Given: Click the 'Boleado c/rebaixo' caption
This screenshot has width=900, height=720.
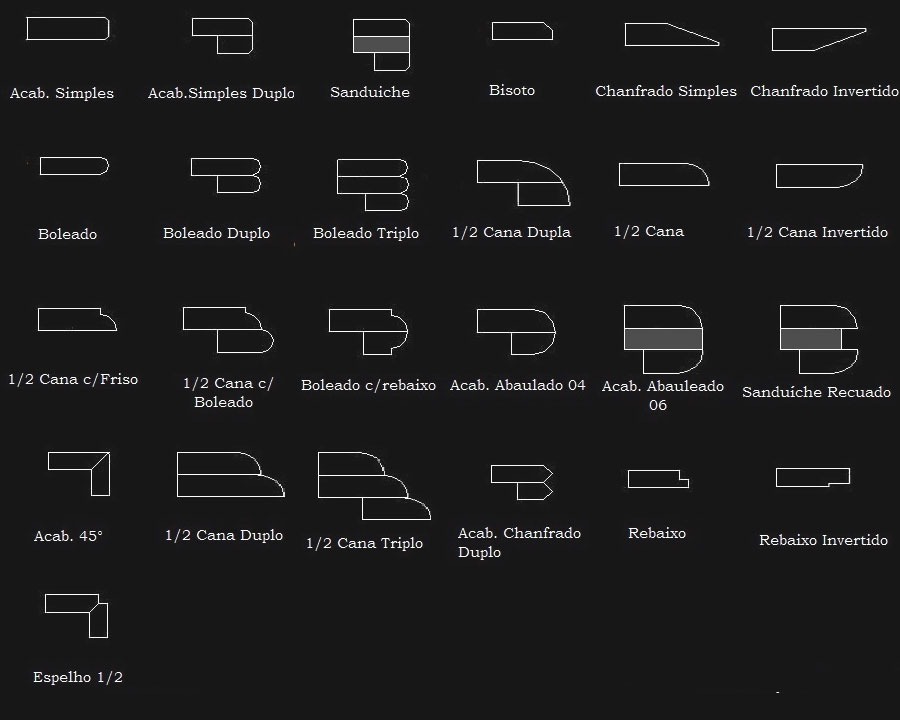Looking at the screenshot, I should [368, 385].
